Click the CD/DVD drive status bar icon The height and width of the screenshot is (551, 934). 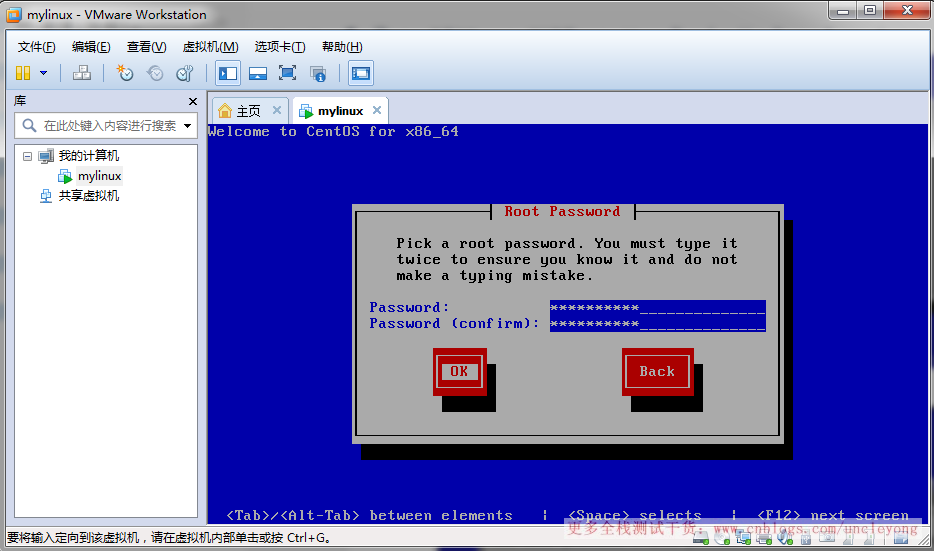[722, 538]
